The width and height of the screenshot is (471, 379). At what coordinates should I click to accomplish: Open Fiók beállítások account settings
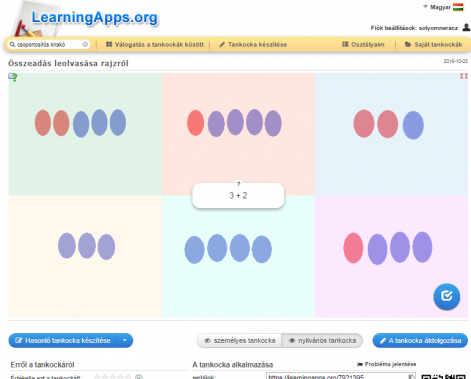click(414, 28)
